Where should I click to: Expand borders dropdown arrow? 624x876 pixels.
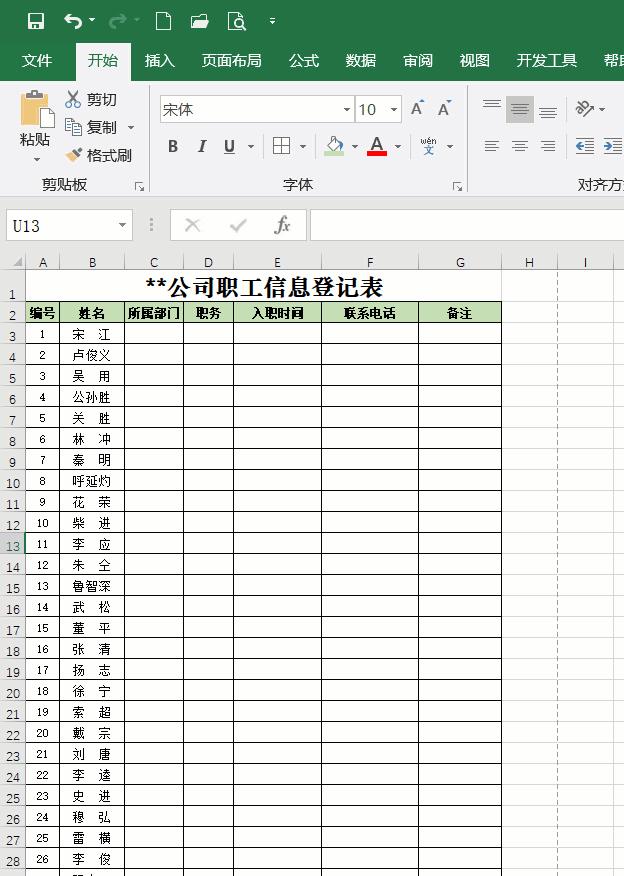tap(303, 146)
